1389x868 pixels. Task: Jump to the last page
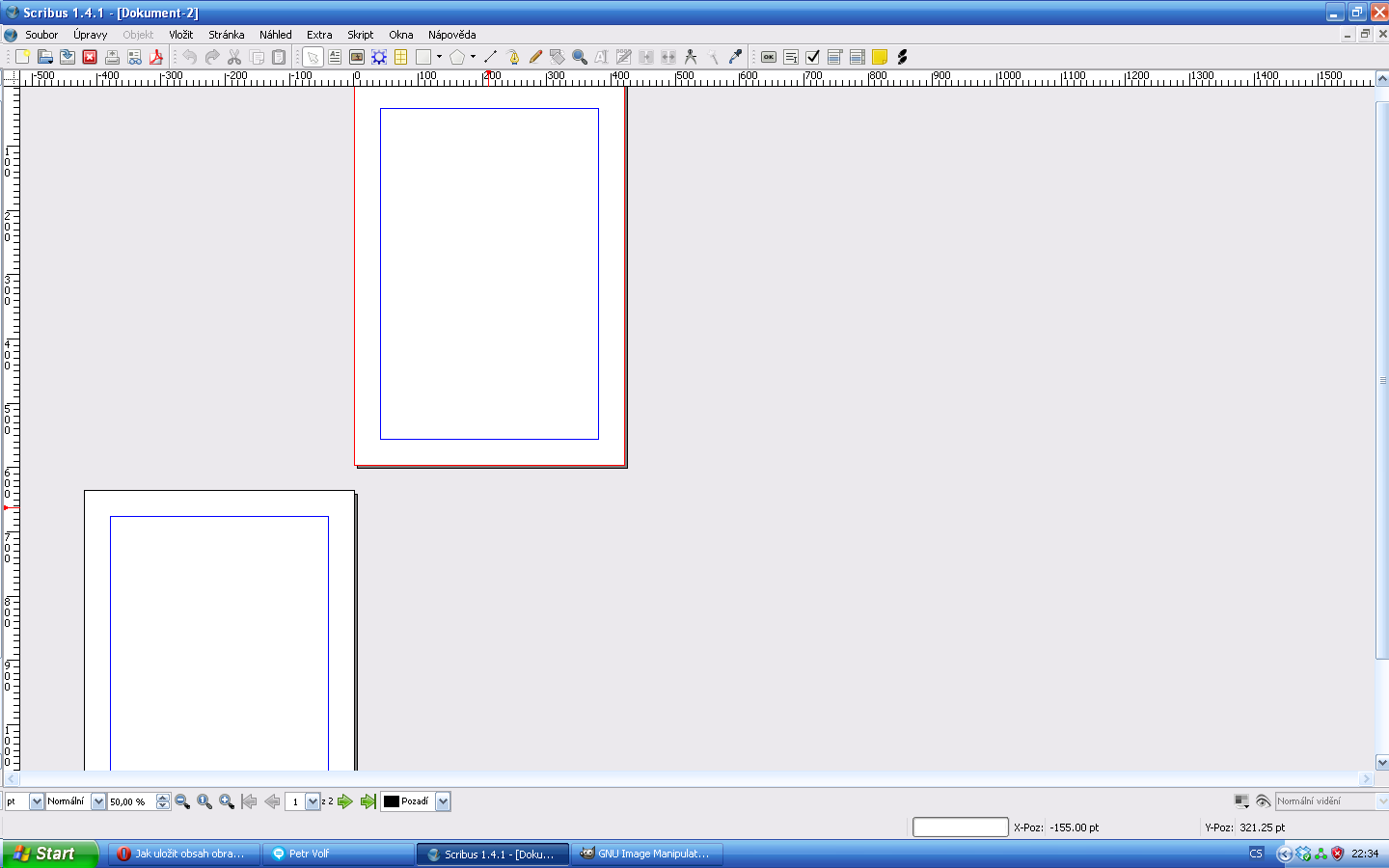coord(368,801)
